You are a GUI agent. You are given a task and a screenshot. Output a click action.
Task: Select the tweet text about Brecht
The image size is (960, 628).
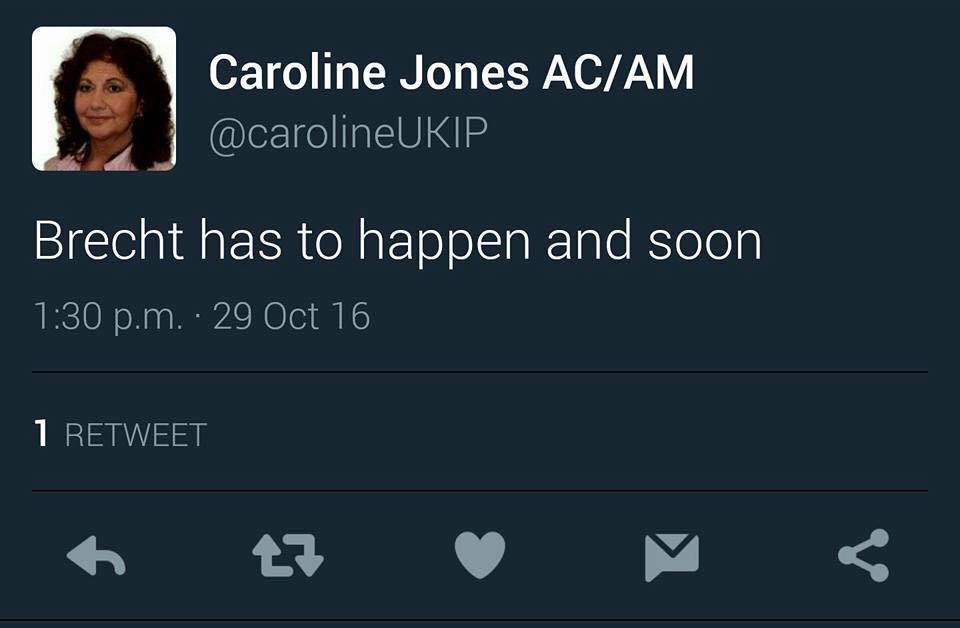(x=398, y=242)
